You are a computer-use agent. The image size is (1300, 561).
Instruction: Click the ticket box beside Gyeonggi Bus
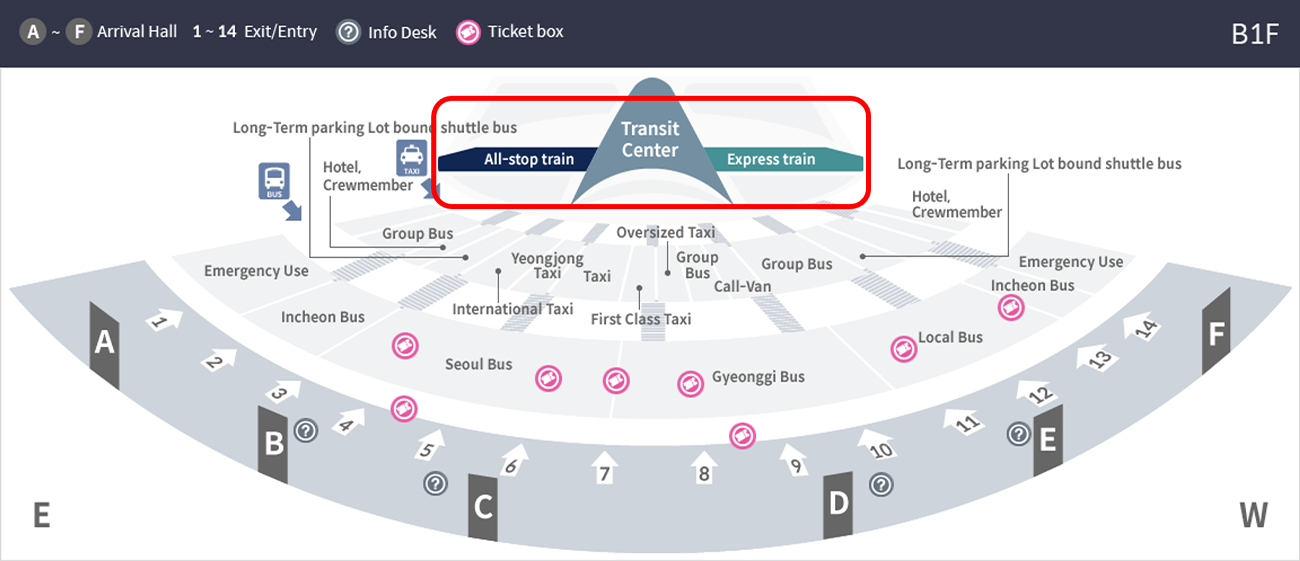(690, 383)
